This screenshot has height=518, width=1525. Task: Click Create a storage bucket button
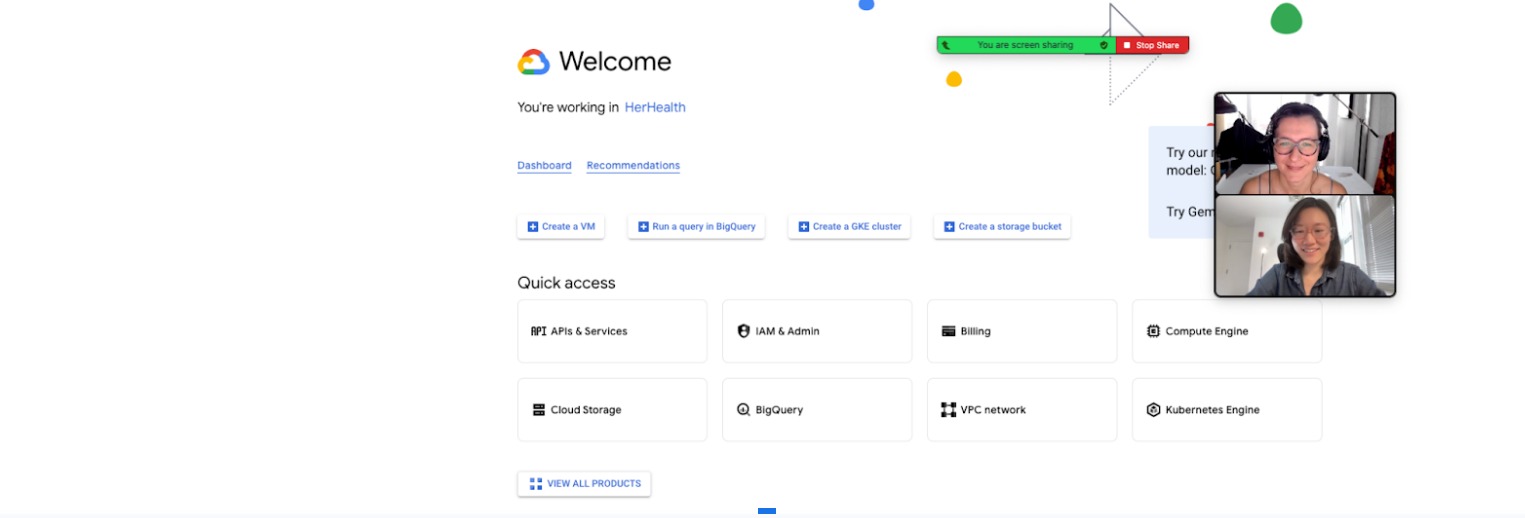1002,227
